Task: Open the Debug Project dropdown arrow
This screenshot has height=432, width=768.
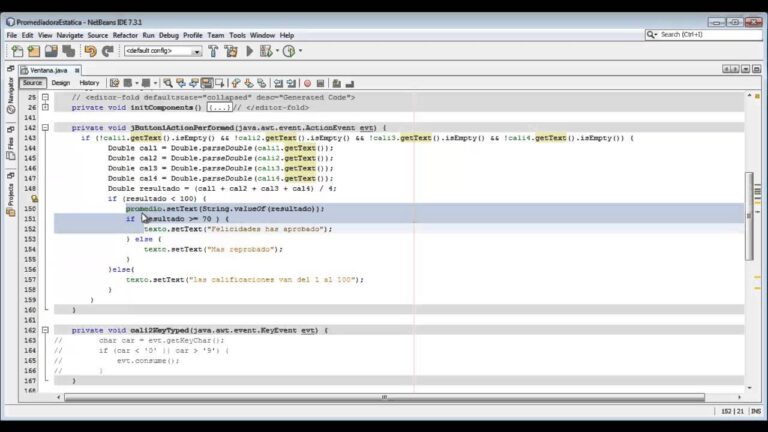Action: (x=277, y=50)
